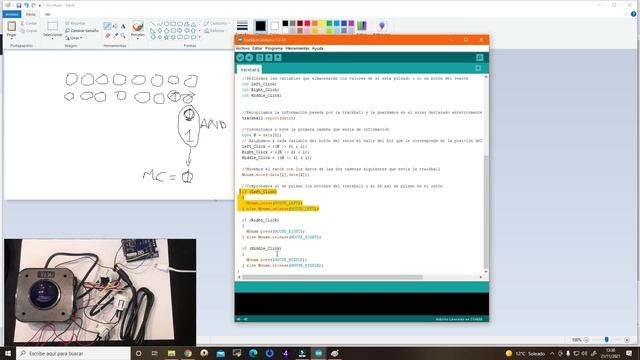Open the Windows Start menu
This screenshot has width=640, height=360.
(8, 353)
